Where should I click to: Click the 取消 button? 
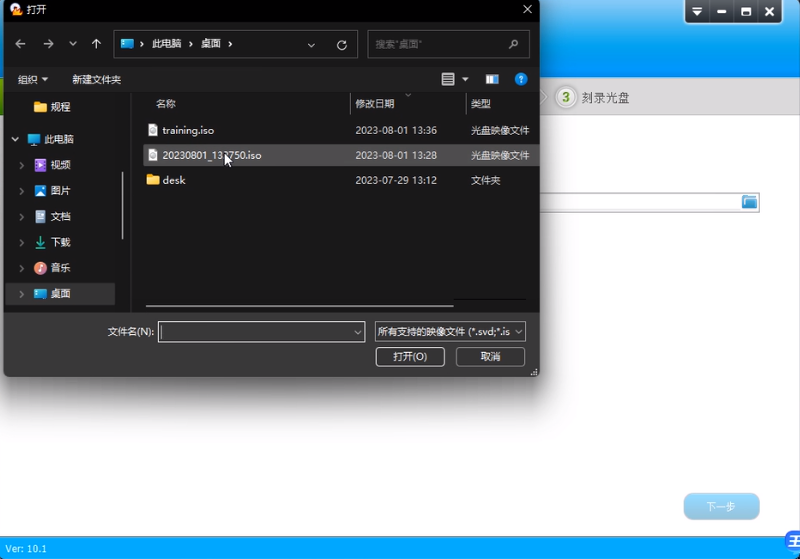pos(490,357)
